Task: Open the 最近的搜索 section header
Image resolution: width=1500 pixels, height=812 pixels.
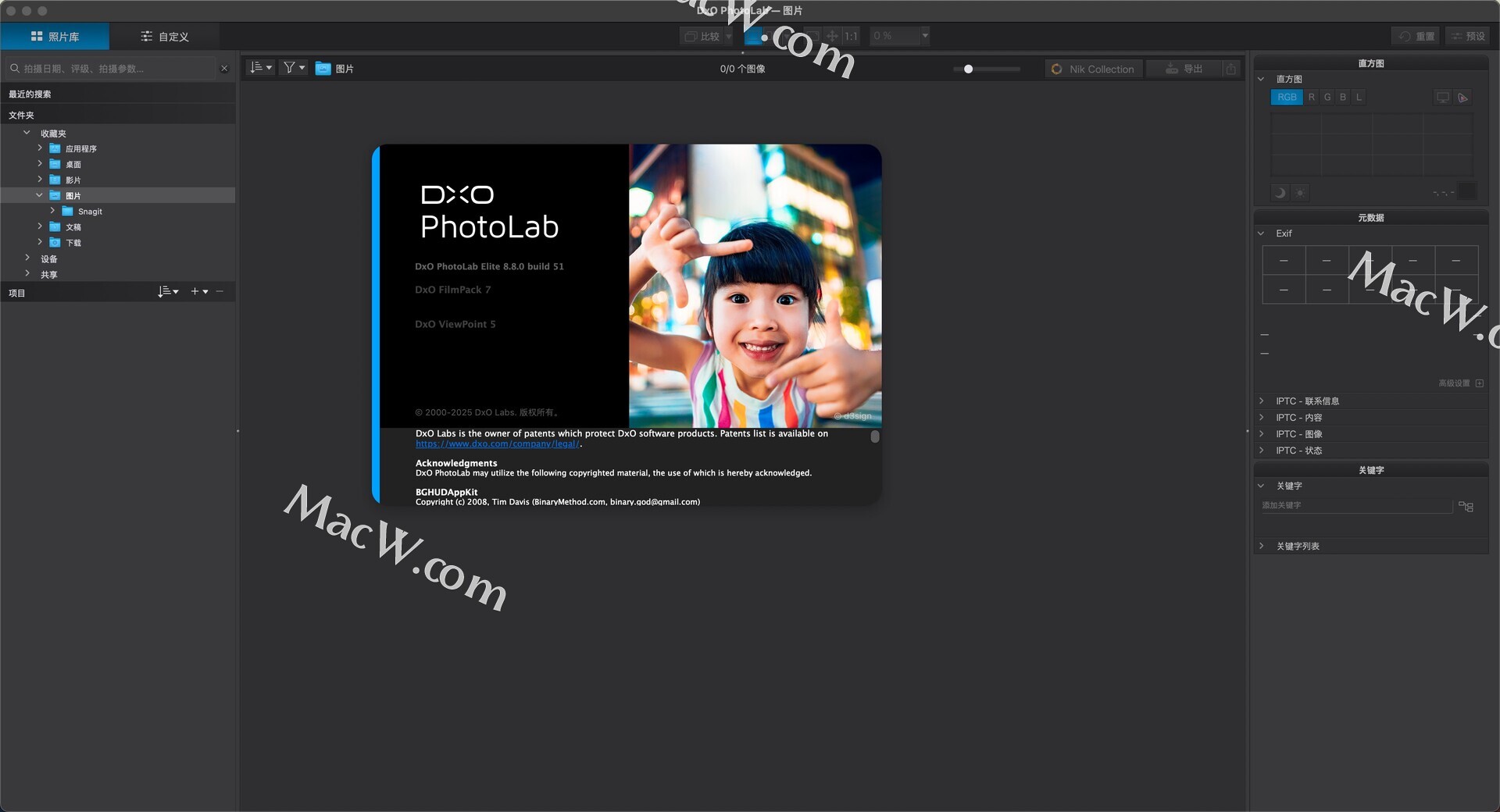Action: [x=117, y=94]
